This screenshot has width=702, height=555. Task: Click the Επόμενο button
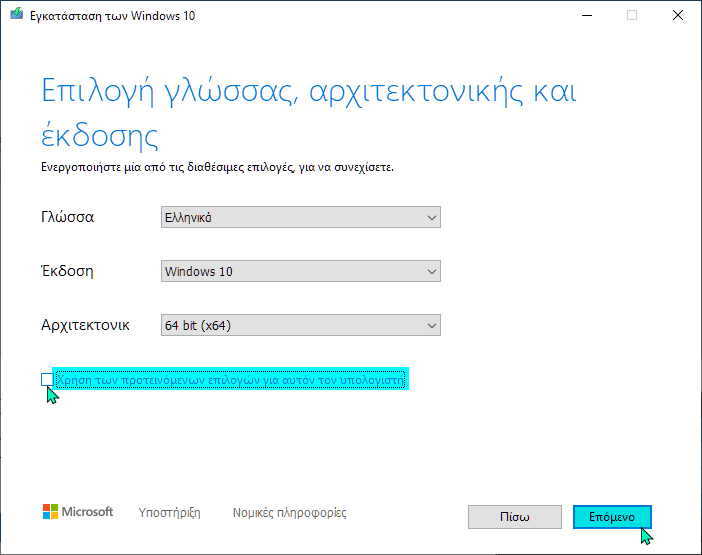pos(612,517)
